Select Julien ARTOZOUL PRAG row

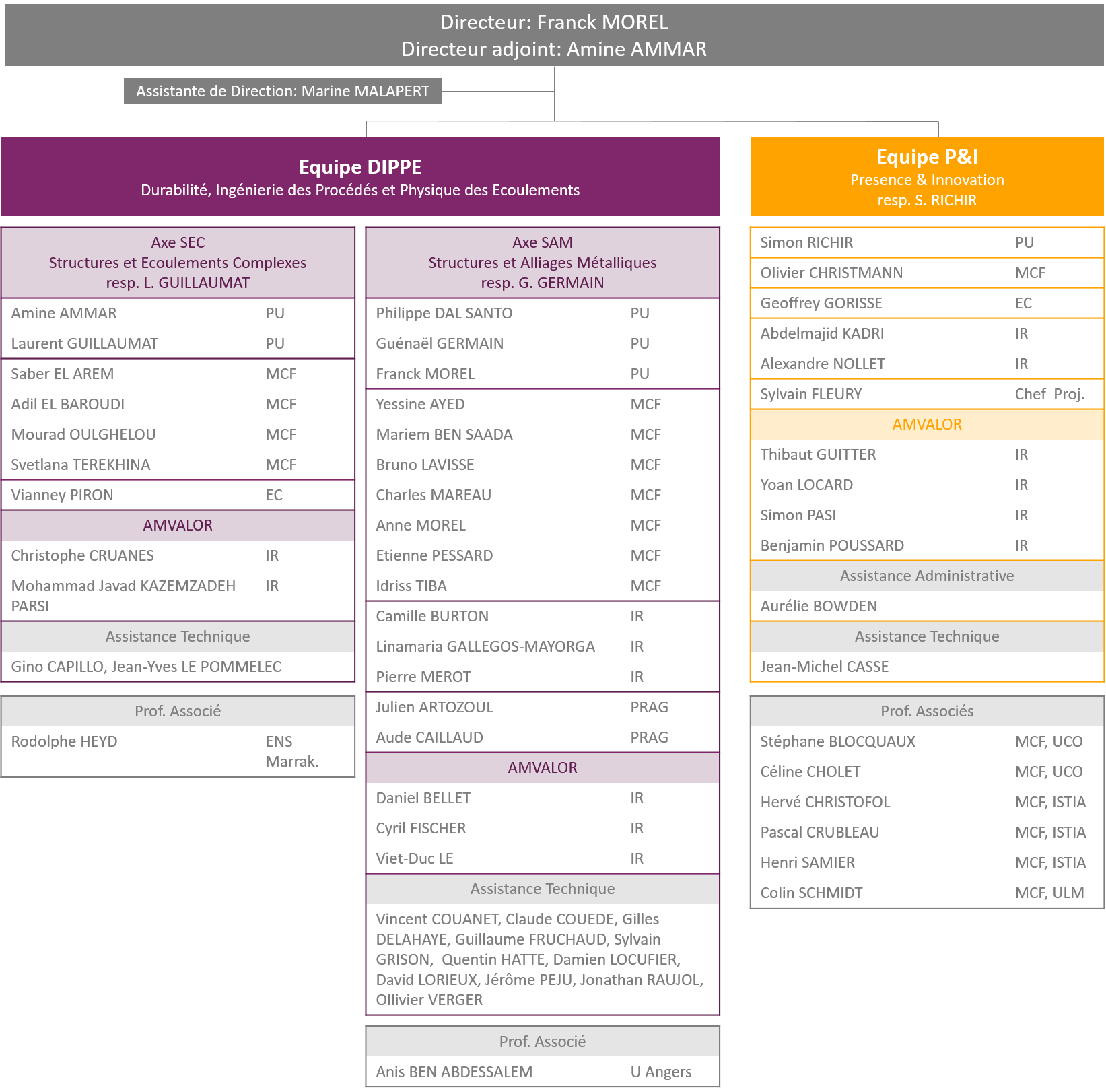coord(542,707)
